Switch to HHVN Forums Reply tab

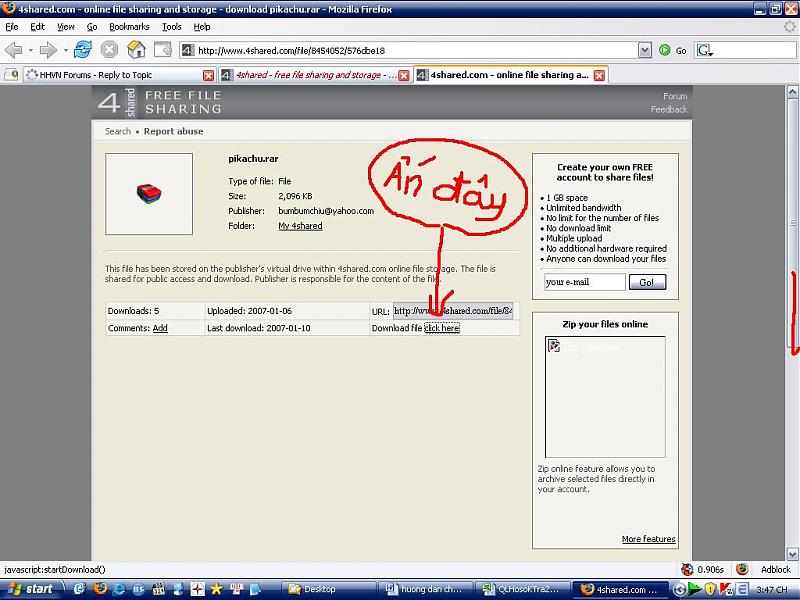click(x=108, y=75)
